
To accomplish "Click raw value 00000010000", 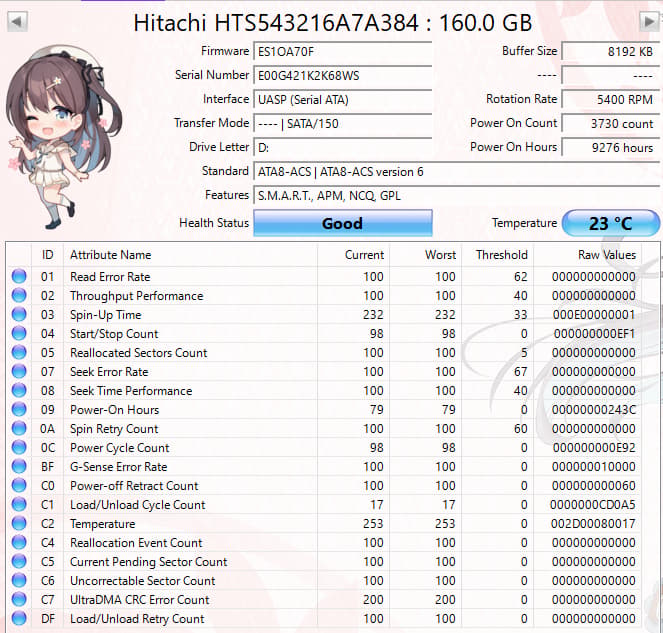I will [594, 466].
